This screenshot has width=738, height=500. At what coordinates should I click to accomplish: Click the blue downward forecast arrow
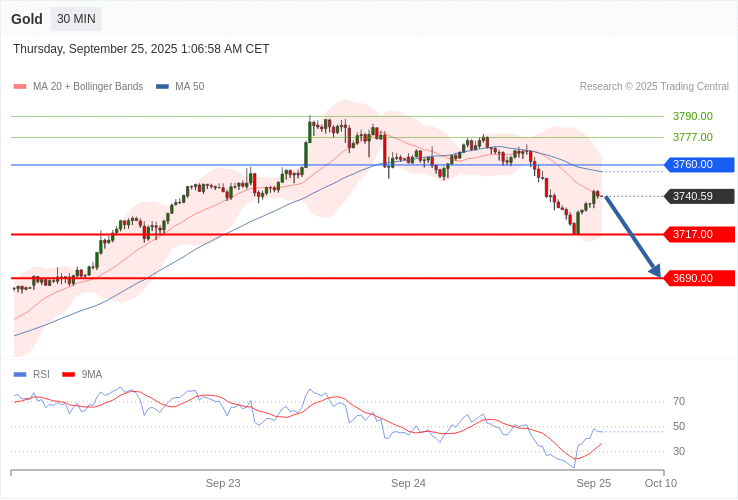(x=632, y=236)
